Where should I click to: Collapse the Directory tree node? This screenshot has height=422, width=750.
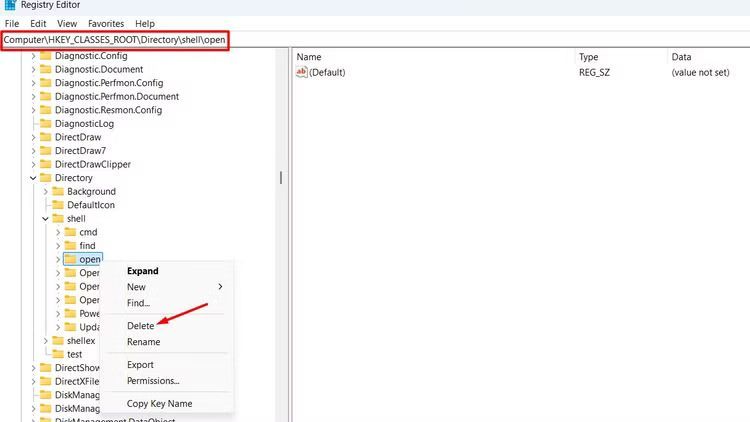[34, 178]
